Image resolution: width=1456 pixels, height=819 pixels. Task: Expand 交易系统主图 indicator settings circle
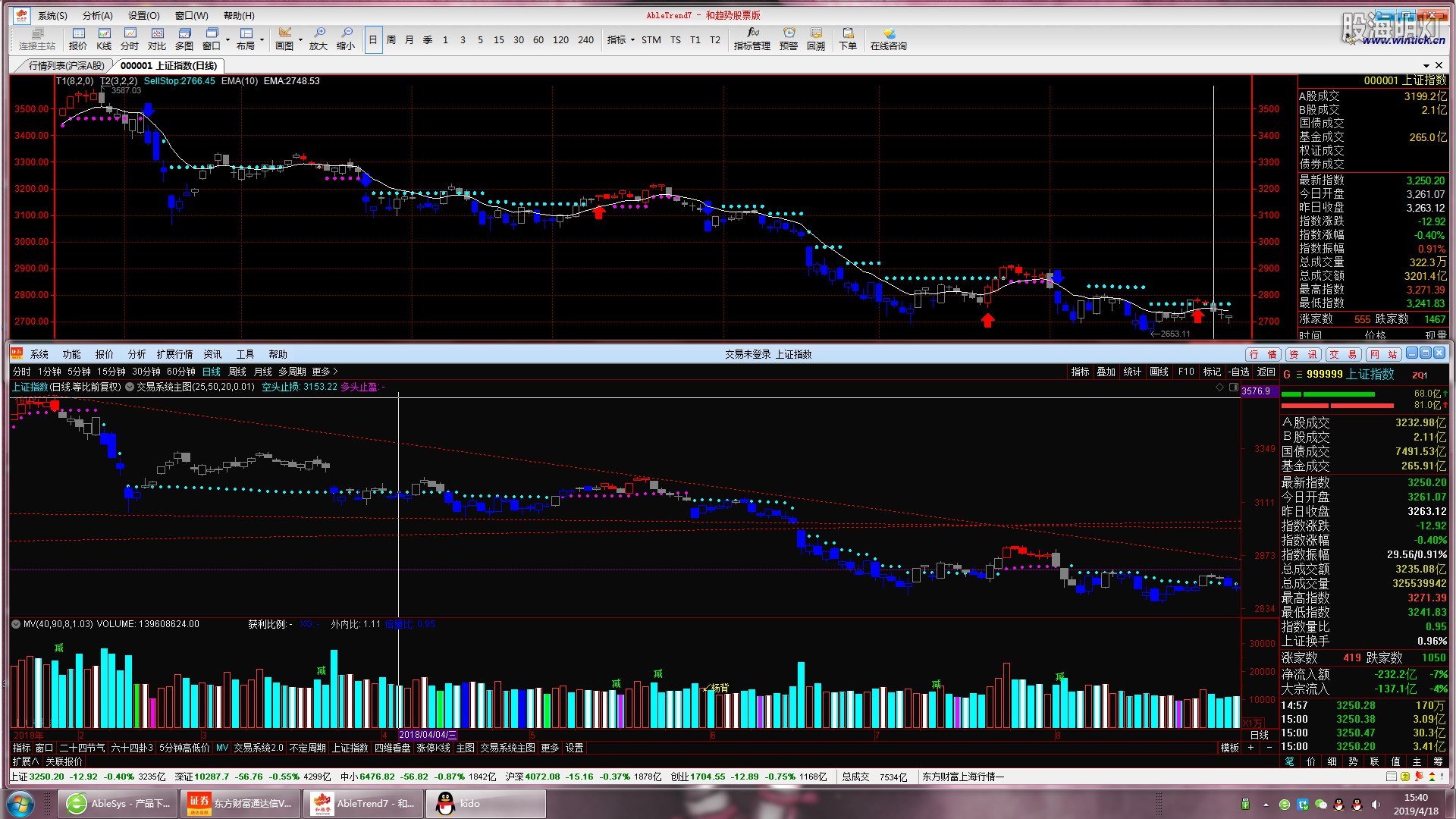[x=130, y=387]
